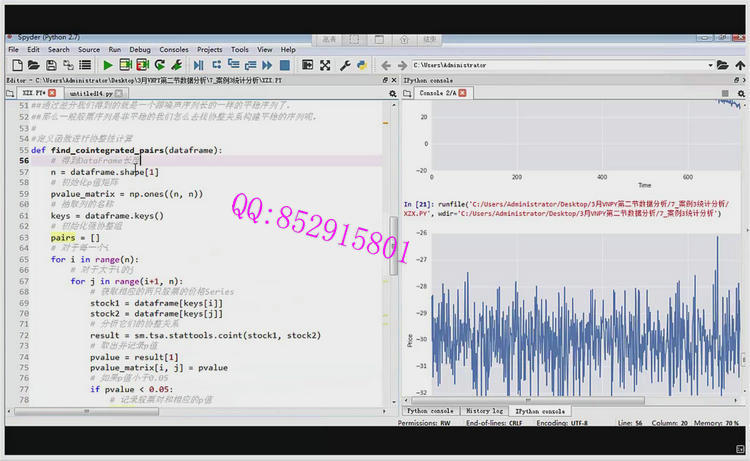This screenshot has height=461, width=750.
Task: Click the green Run file button
Action: tap(107, 65)
